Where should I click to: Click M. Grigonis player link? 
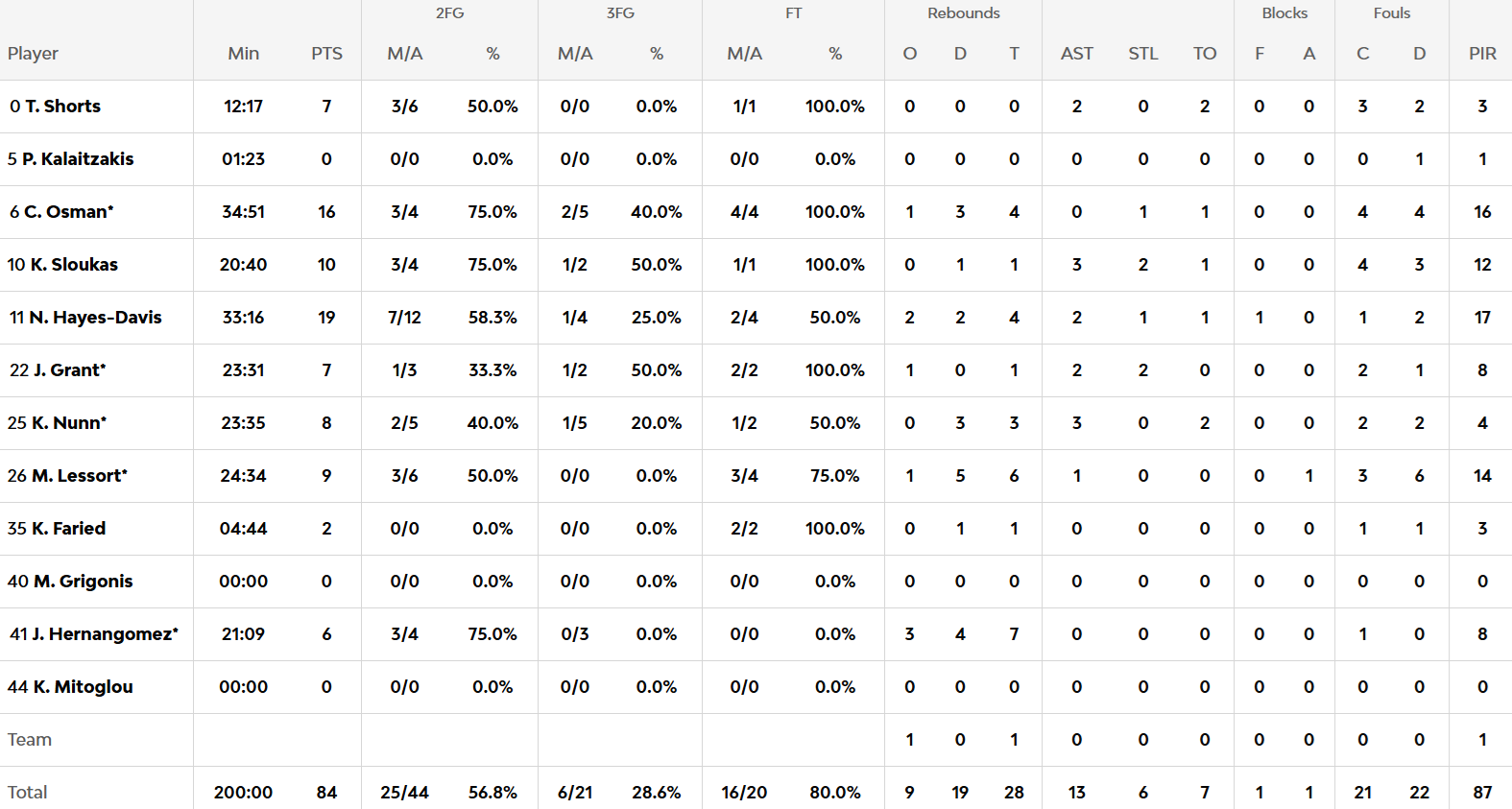click(83, 582)
